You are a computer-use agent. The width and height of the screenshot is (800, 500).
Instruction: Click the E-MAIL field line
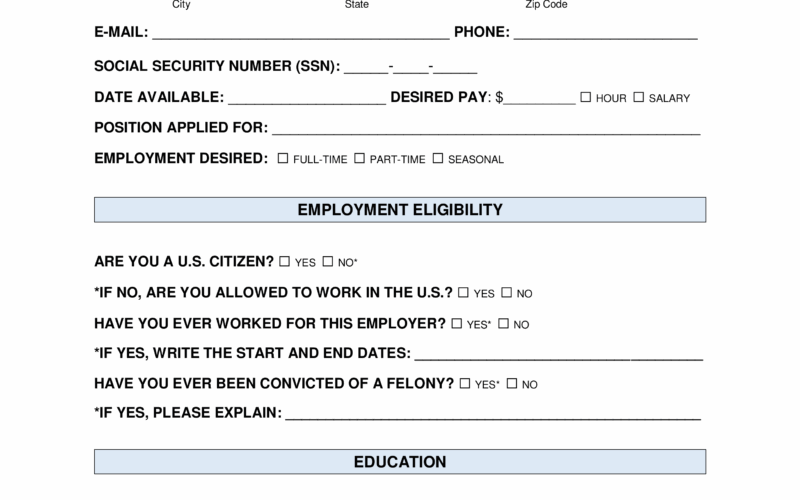pos(300,32)
